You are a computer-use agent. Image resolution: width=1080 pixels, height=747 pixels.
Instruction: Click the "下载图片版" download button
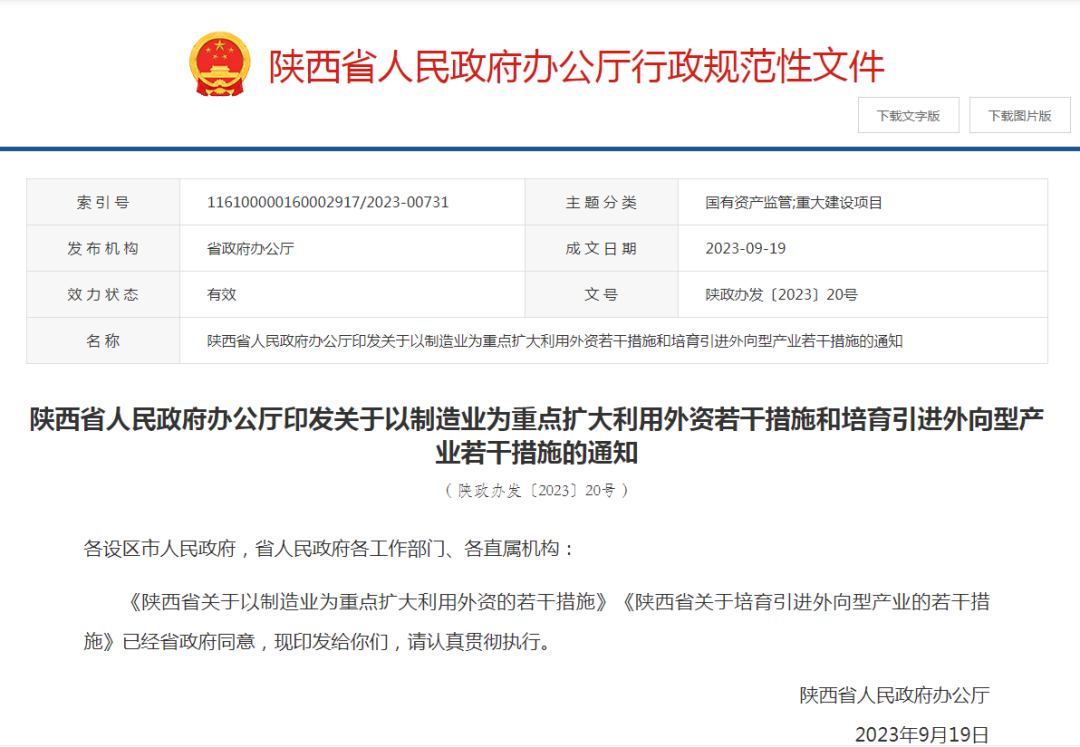(x=1019, y=115)
